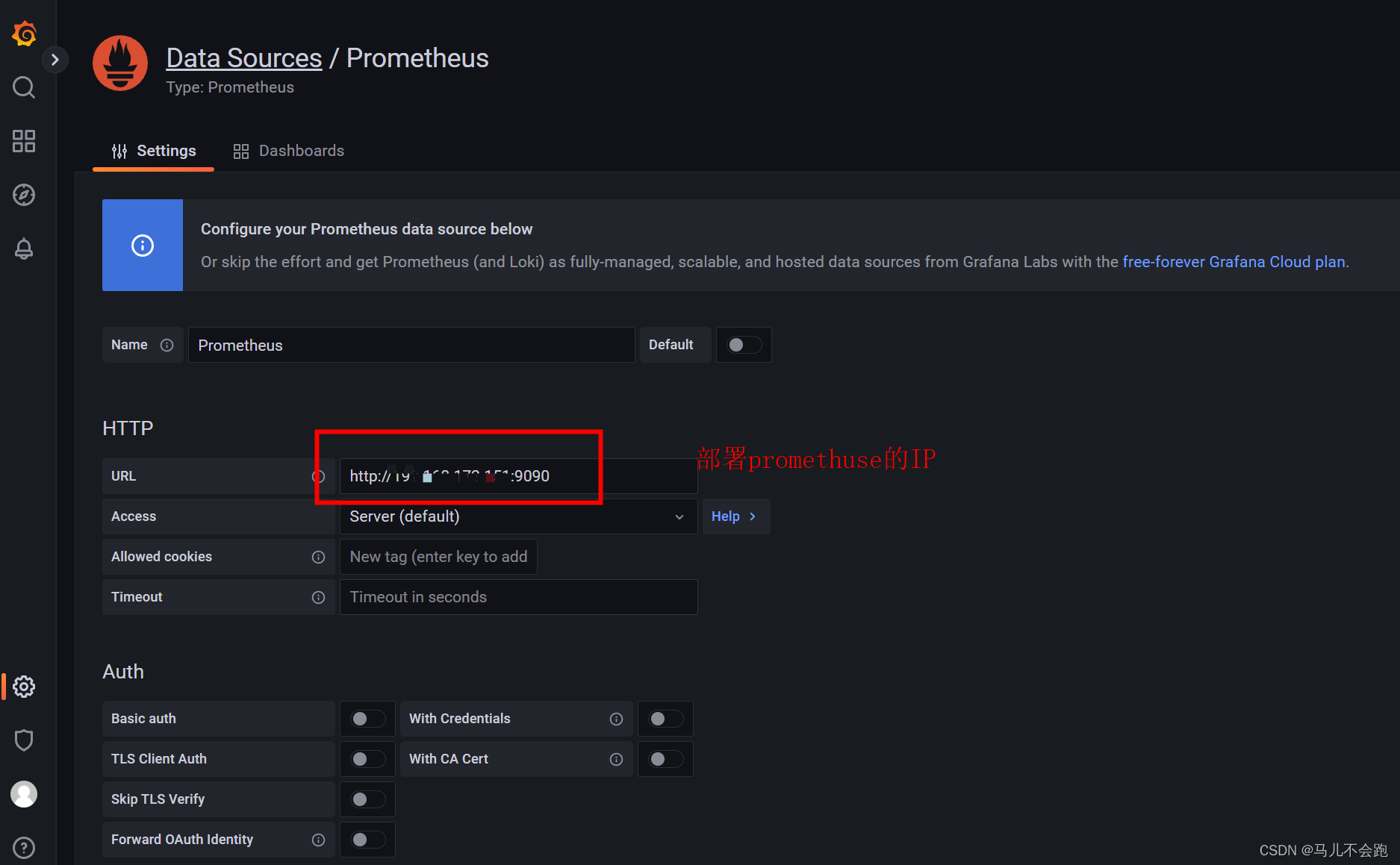
Task: Click the blue info banner icon
Action: click(x=143, y=246)
